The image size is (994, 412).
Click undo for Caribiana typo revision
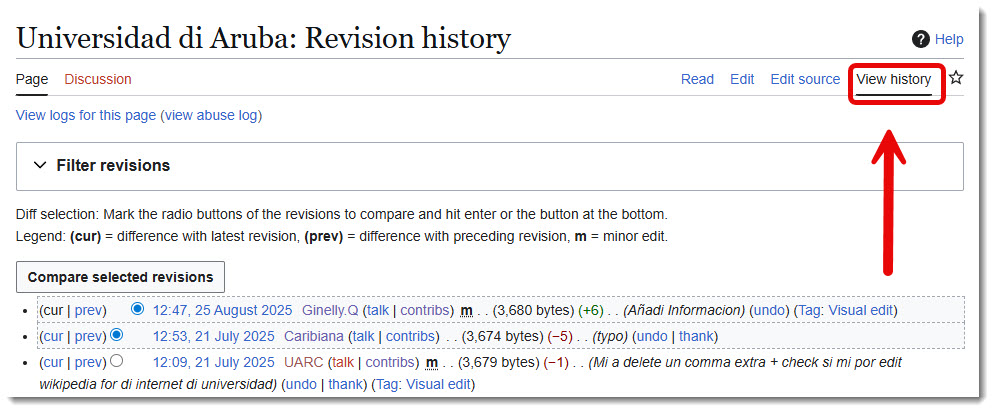point(652,337)
